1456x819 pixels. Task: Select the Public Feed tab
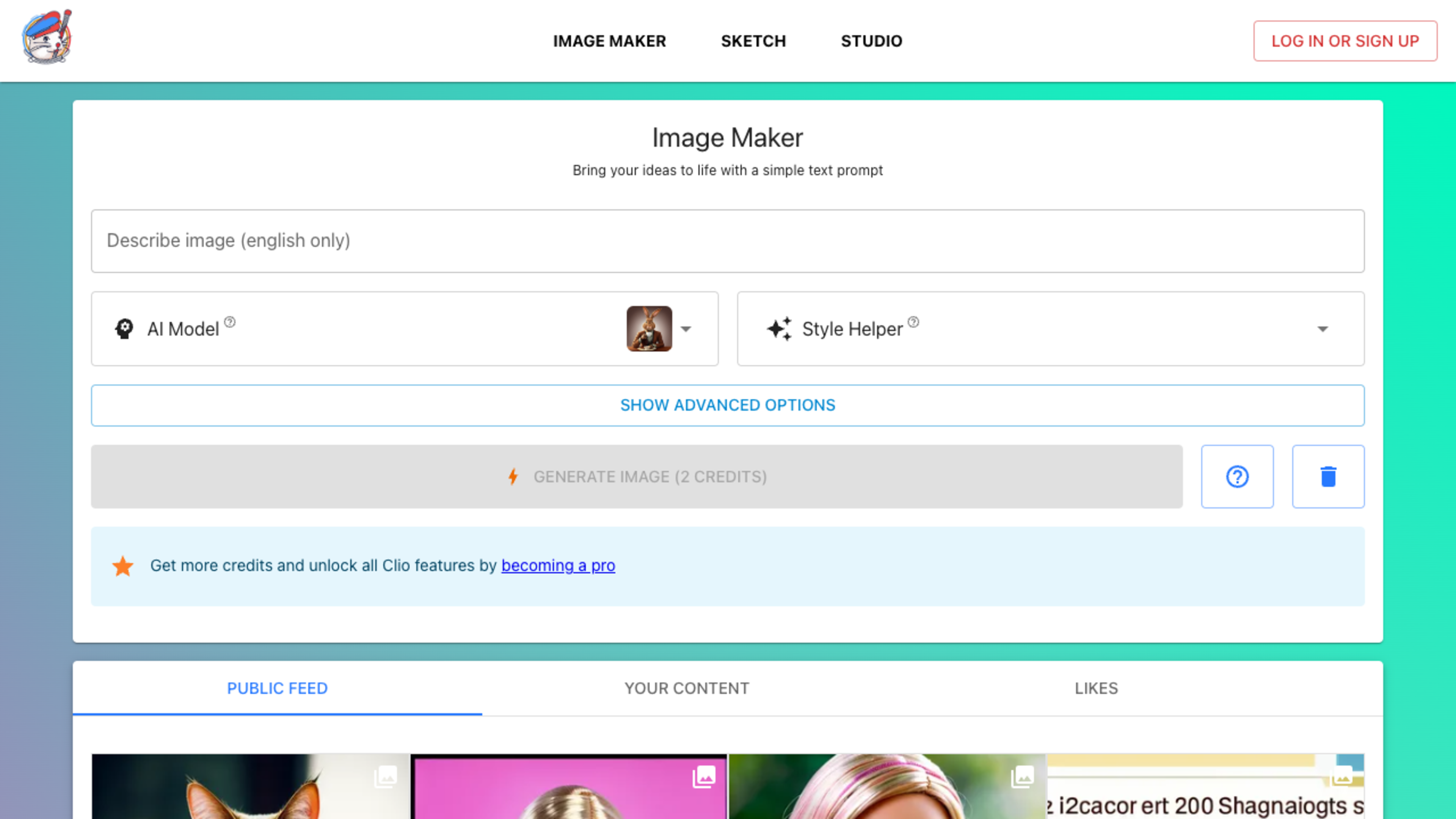tap(277, 688)
